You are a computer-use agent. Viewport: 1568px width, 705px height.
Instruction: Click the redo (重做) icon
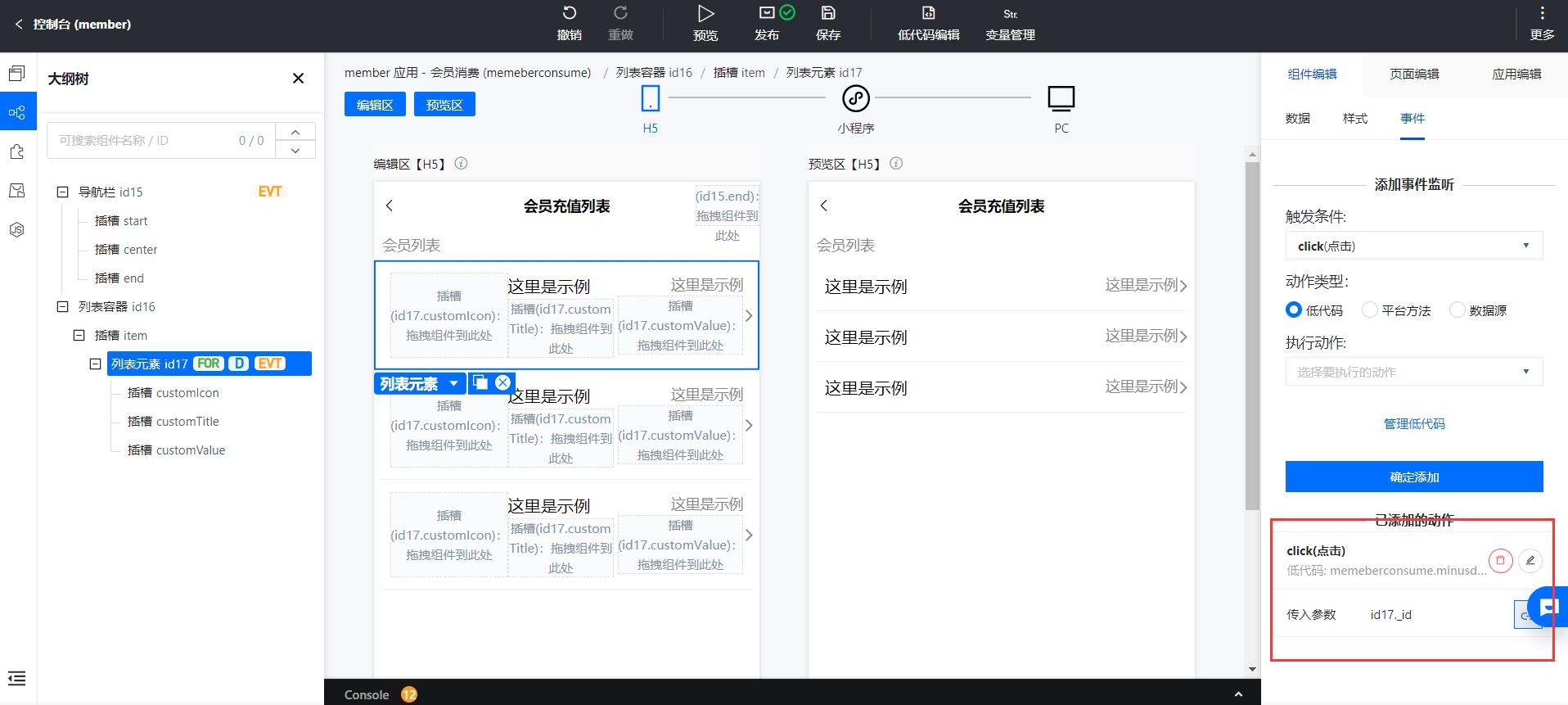tap(620, 13)
